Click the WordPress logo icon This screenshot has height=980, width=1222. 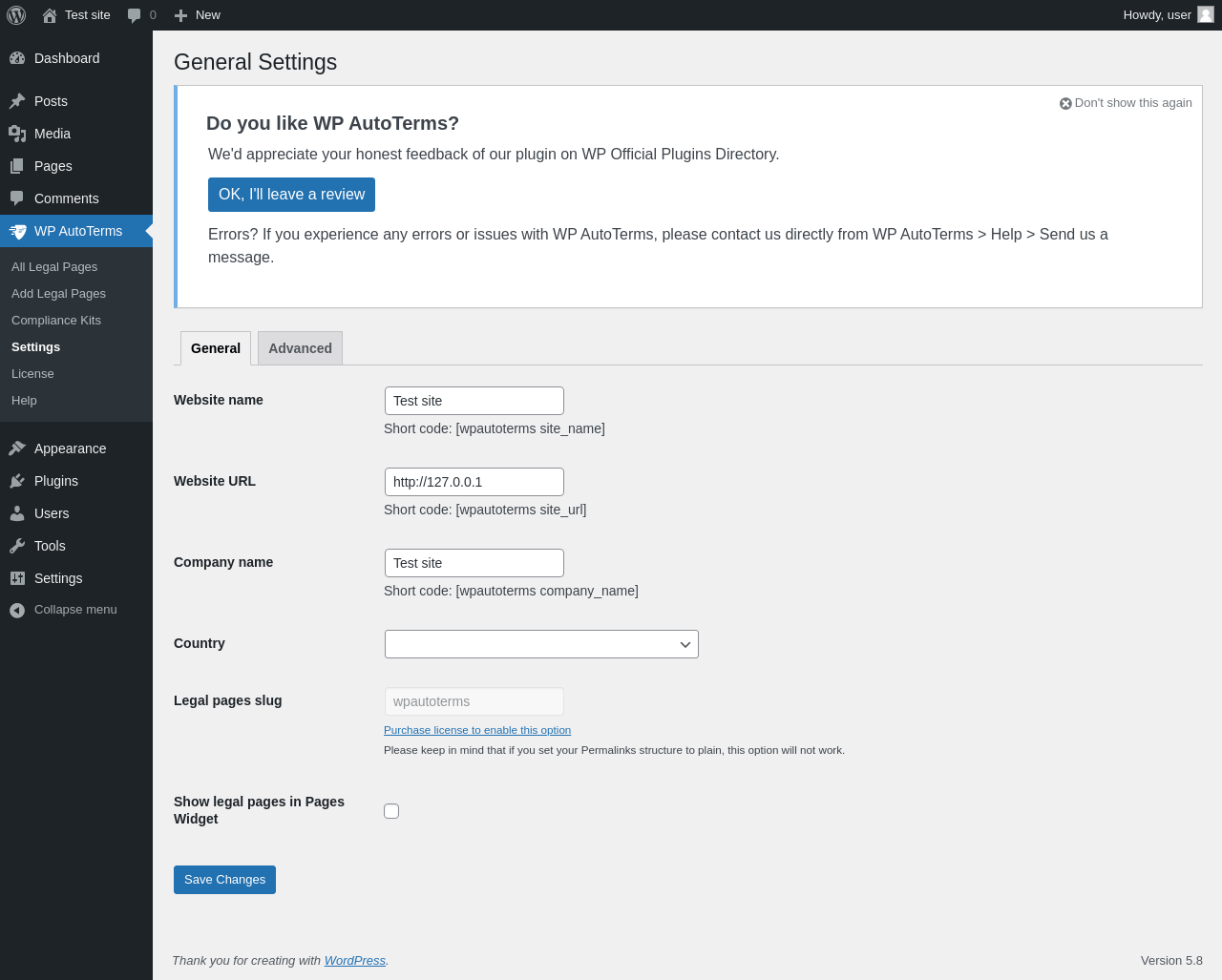[x=16, y=15]
